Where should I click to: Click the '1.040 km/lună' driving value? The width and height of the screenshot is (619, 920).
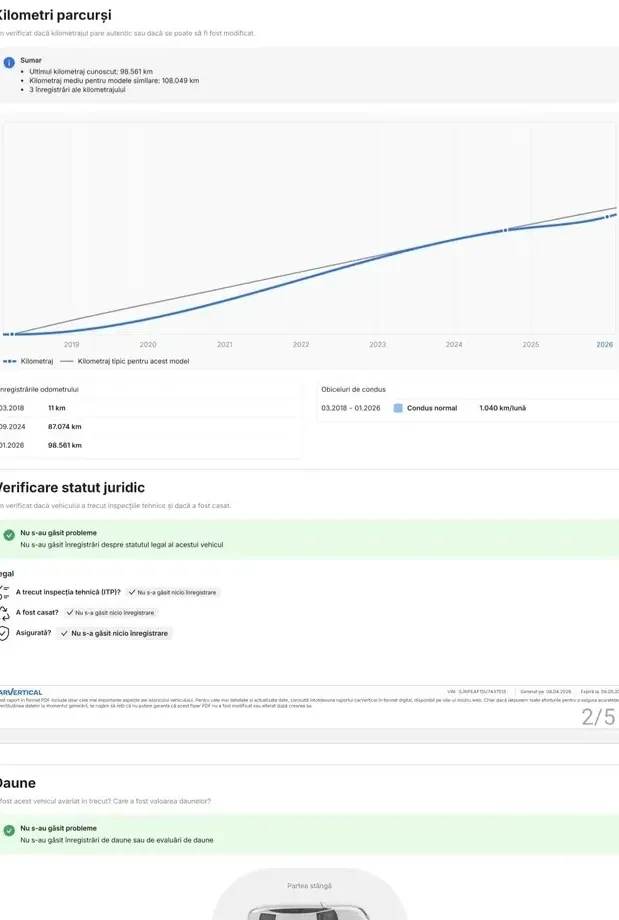[x=502, y=408]
